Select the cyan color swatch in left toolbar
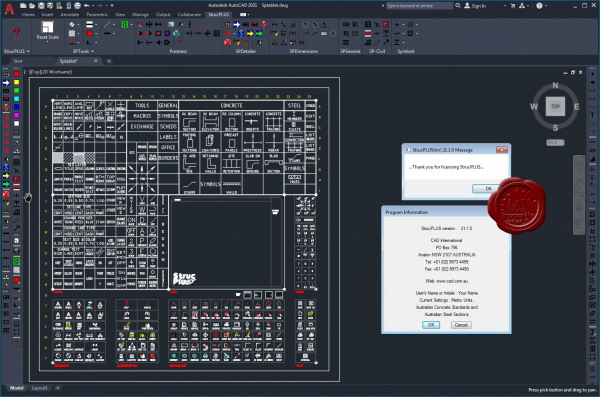Image resolution: width=600 pixels, height=397 pixels. [x=16, y=99]
